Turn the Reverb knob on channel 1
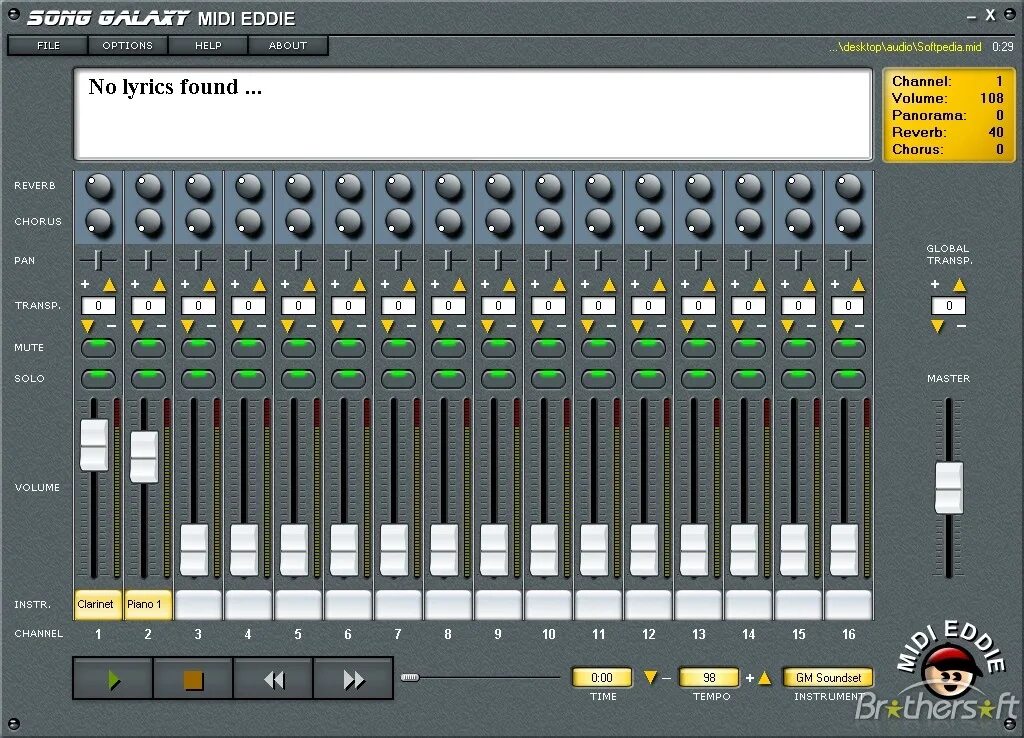The height and width of the screenshot is (738, 1024). [x=97, y=184]
